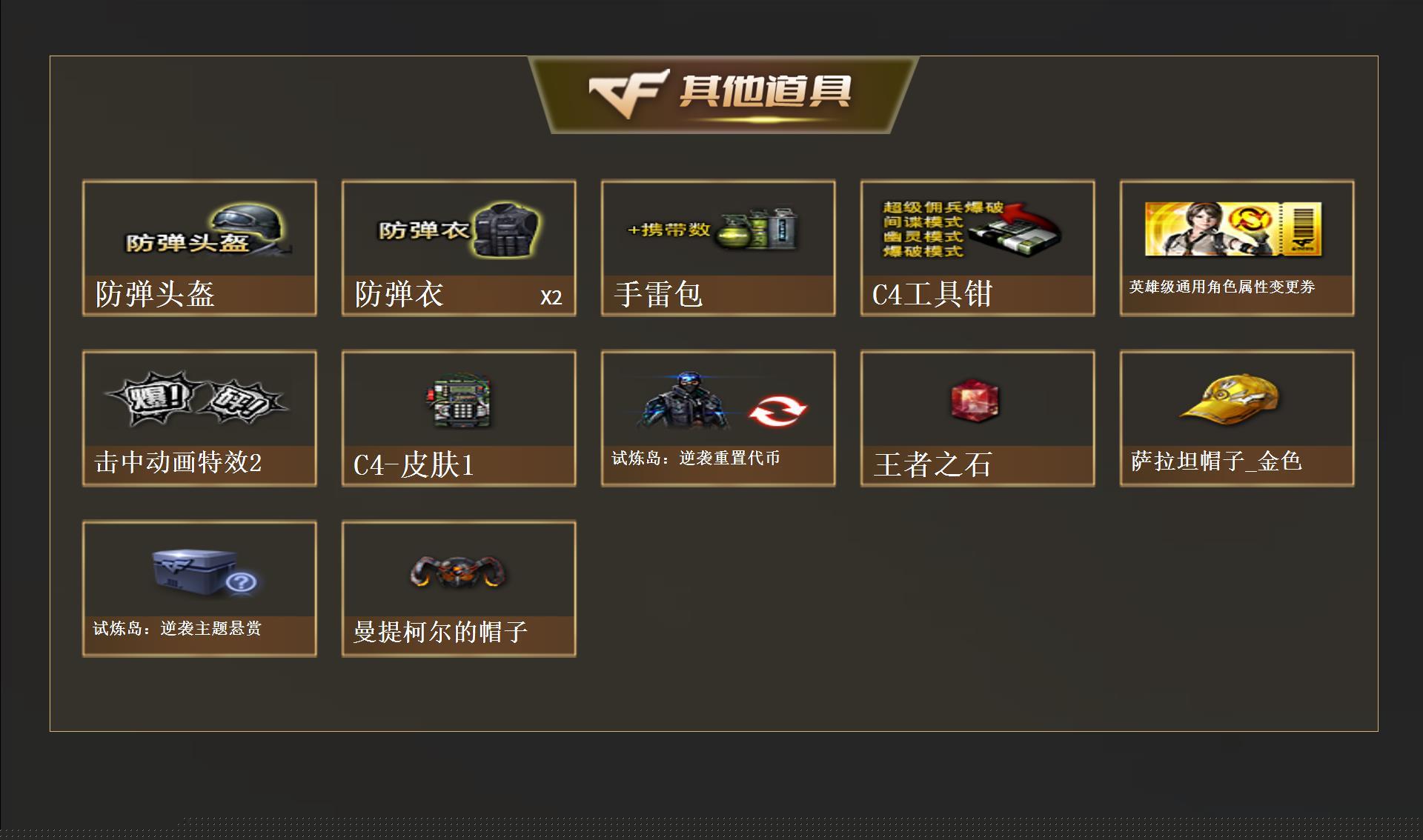The height and width of the screenshot is (840, 1423).
Task: Click the 王者之石 name label
Action: point(932,464)
